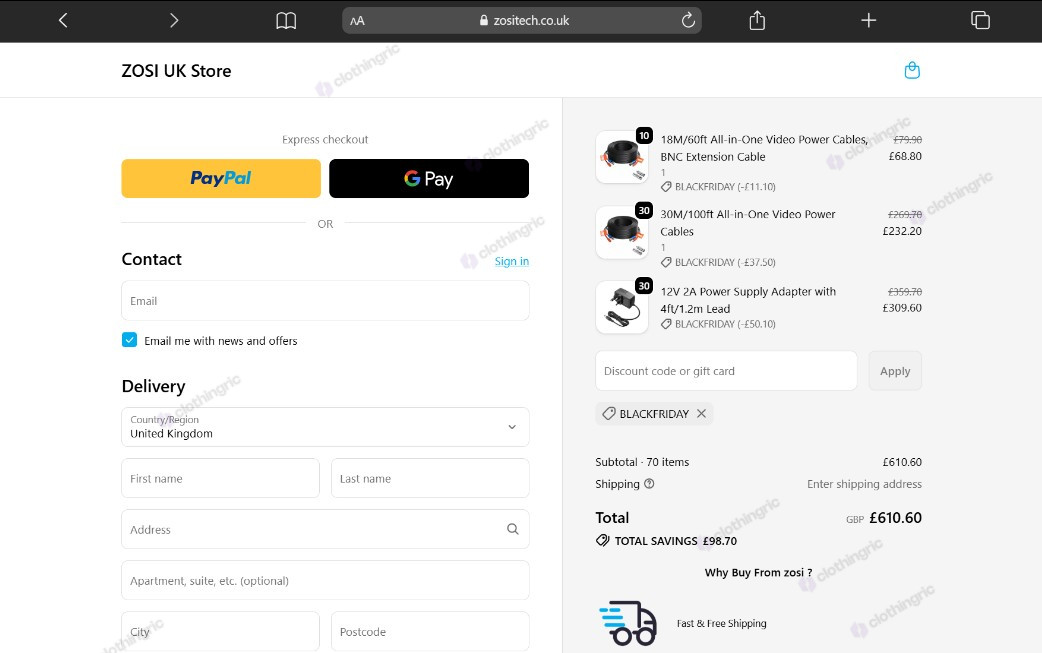
Task: Go back with the browser back arrow
Action: point(63,21)
